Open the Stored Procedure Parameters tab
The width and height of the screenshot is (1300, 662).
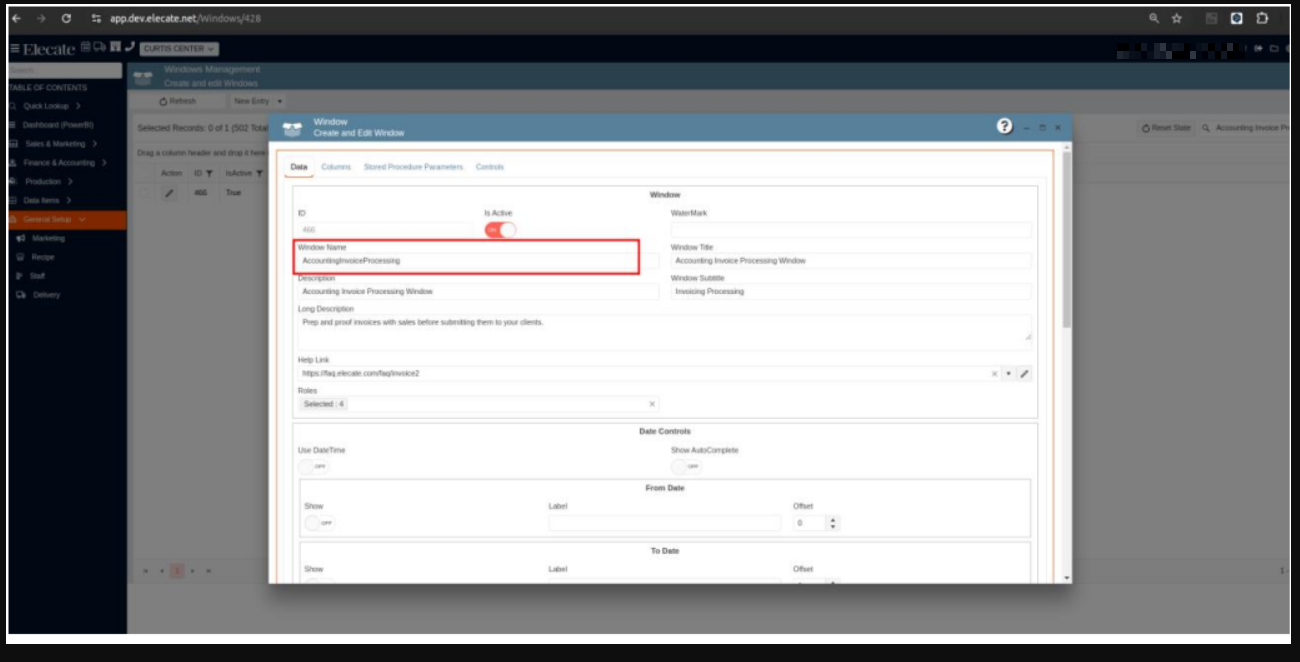413,167
